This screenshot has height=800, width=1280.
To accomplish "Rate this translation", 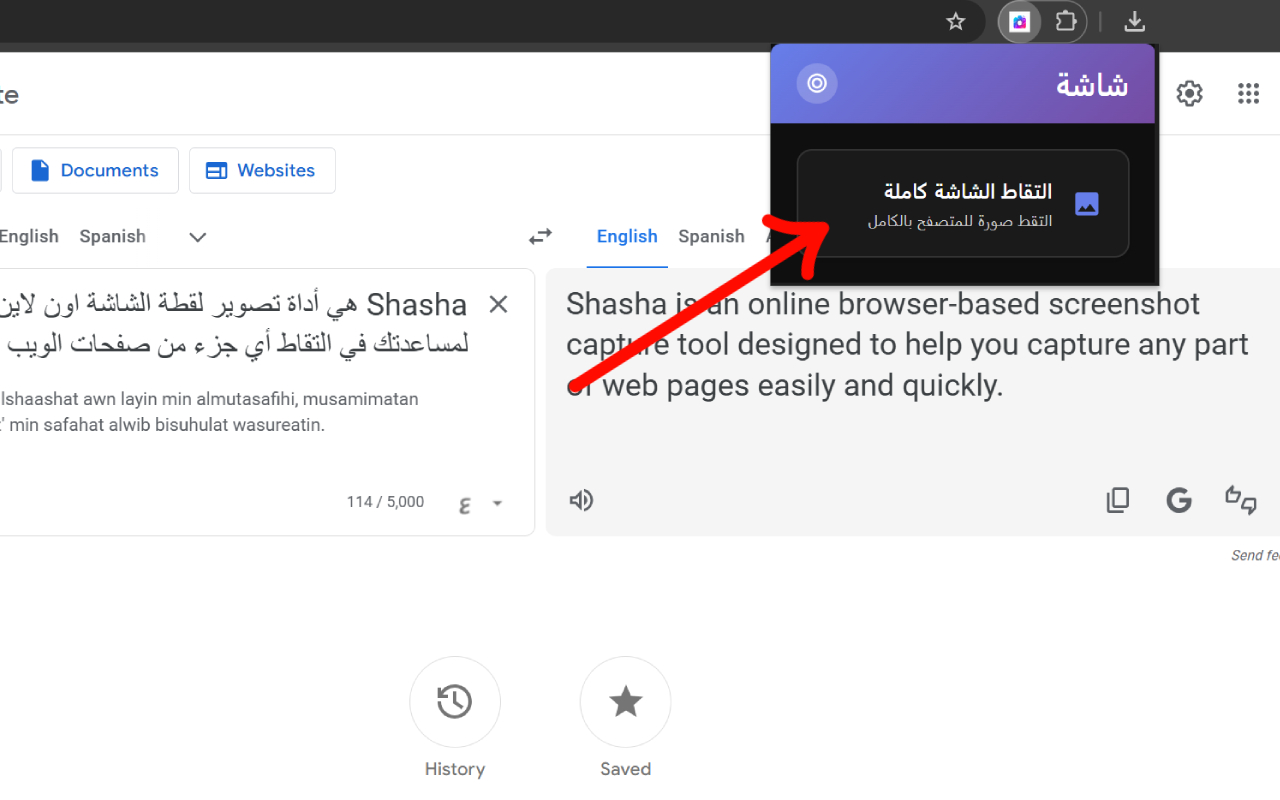I will 1241,500.
